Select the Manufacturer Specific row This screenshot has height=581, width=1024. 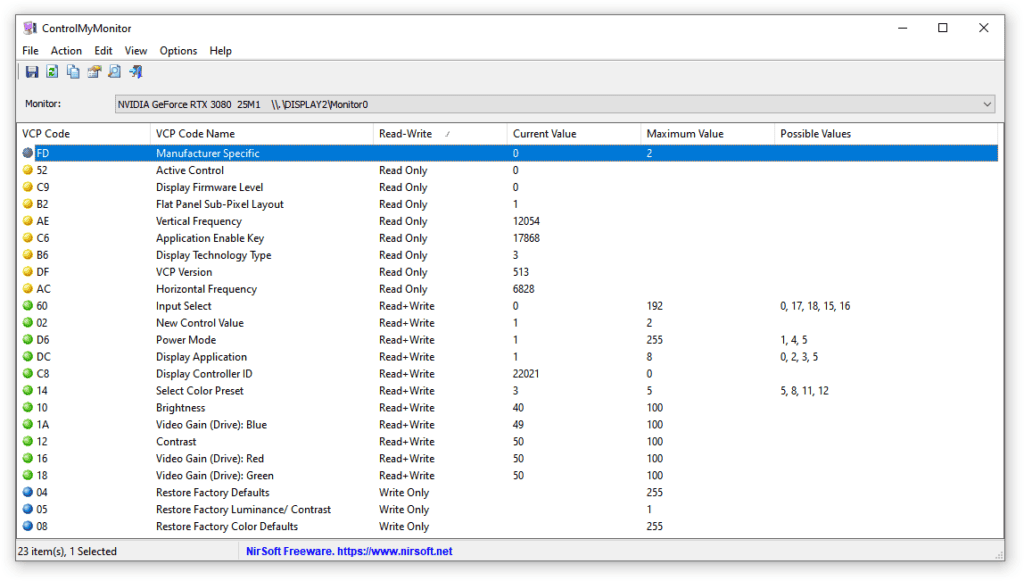pyautogui.click(x=508, y=153)
